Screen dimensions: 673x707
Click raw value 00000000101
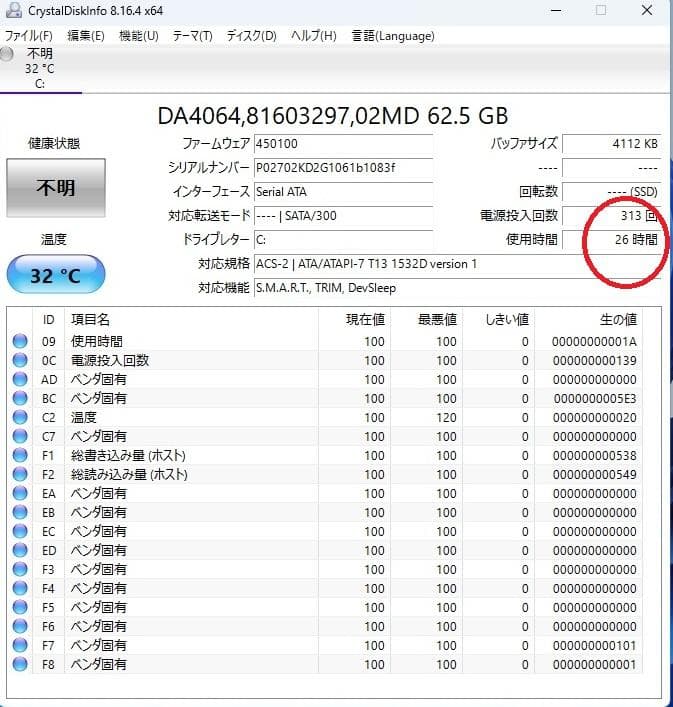pos(595,646)
